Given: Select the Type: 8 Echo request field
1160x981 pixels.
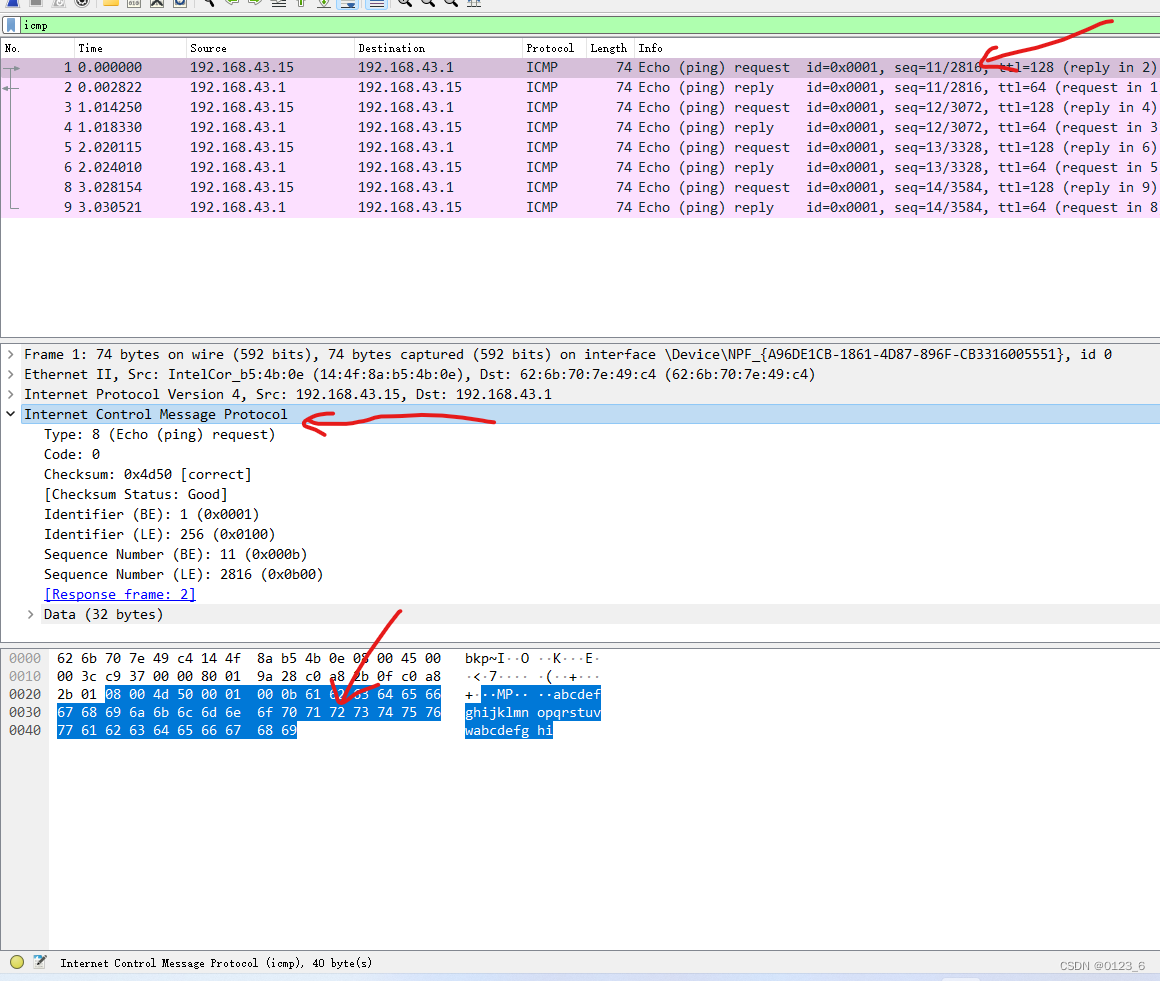Looking at the screenshot, I should (x=159, y=434).
